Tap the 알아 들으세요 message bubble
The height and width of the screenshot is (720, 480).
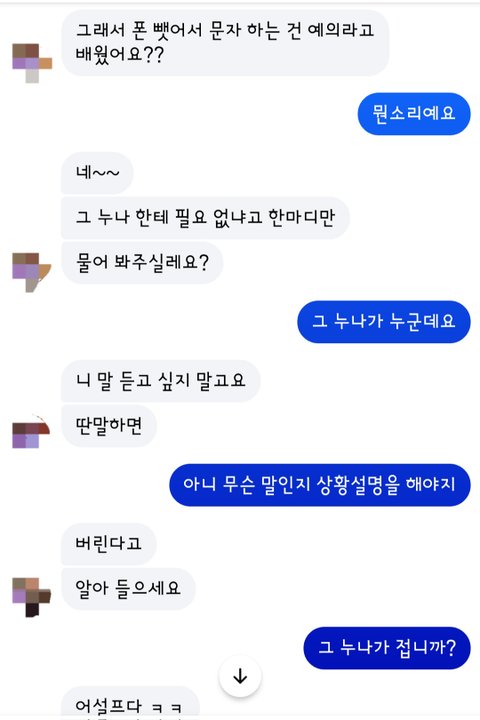pyautogui.click(x=128, y=589)
